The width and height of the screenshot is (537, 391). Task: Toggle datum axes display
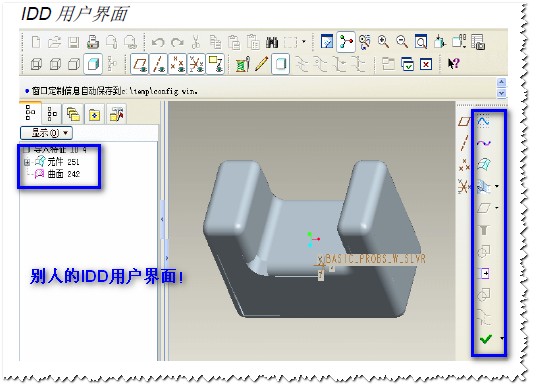159,64
